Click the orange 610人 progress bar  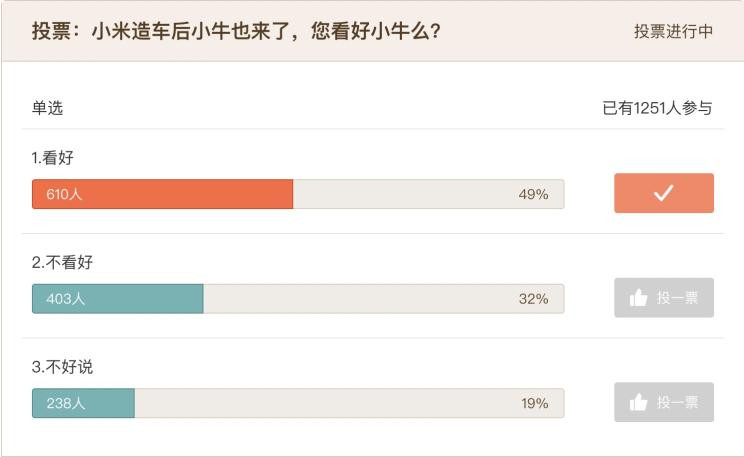[x=162, y=194]
